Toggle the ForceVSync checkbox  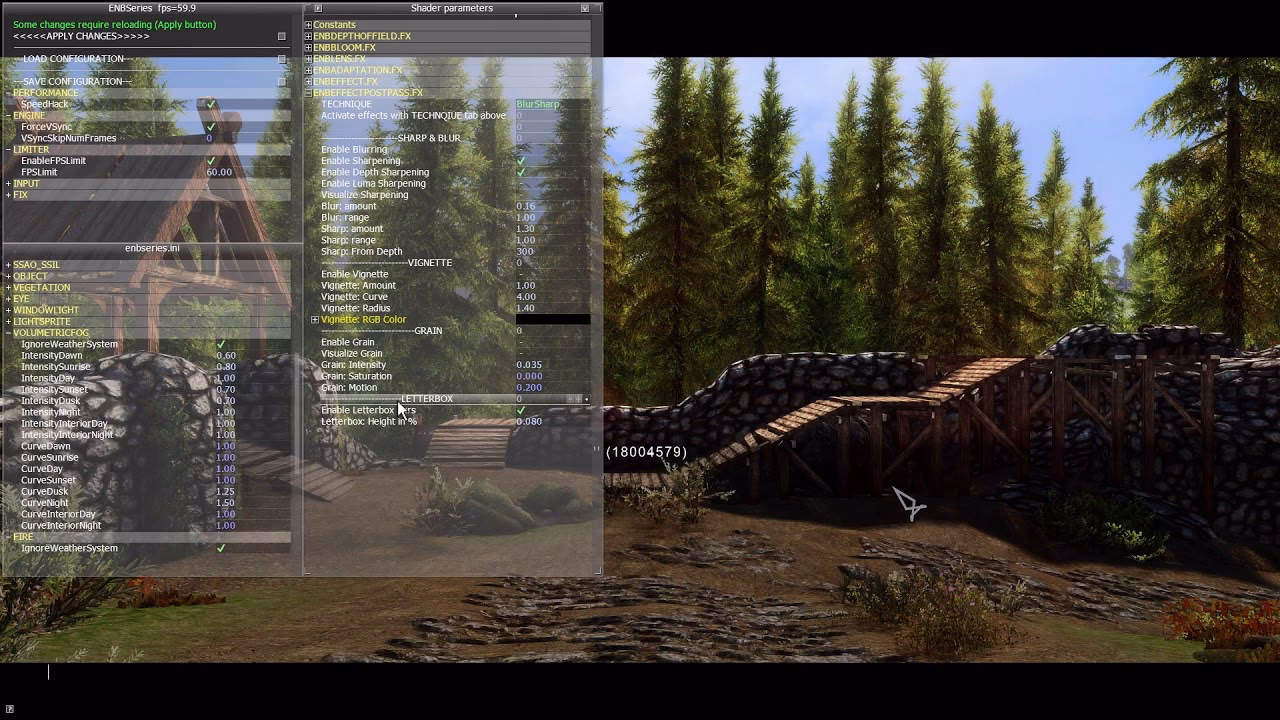[211, 127]
